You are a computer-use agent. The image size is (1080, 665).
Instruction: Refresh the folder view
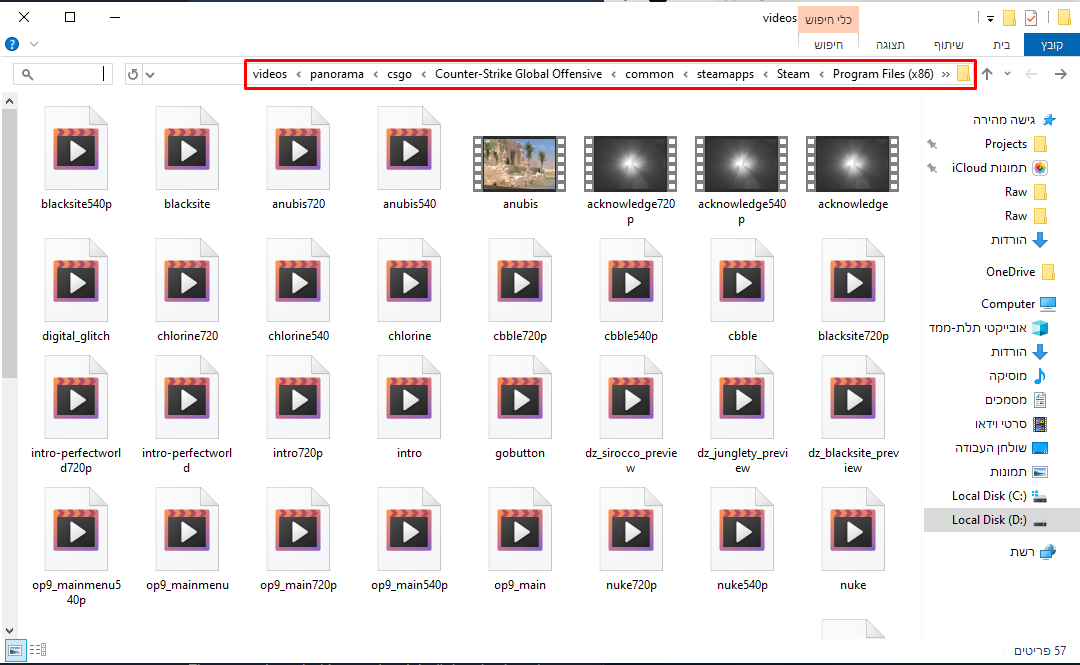[133, 74]
